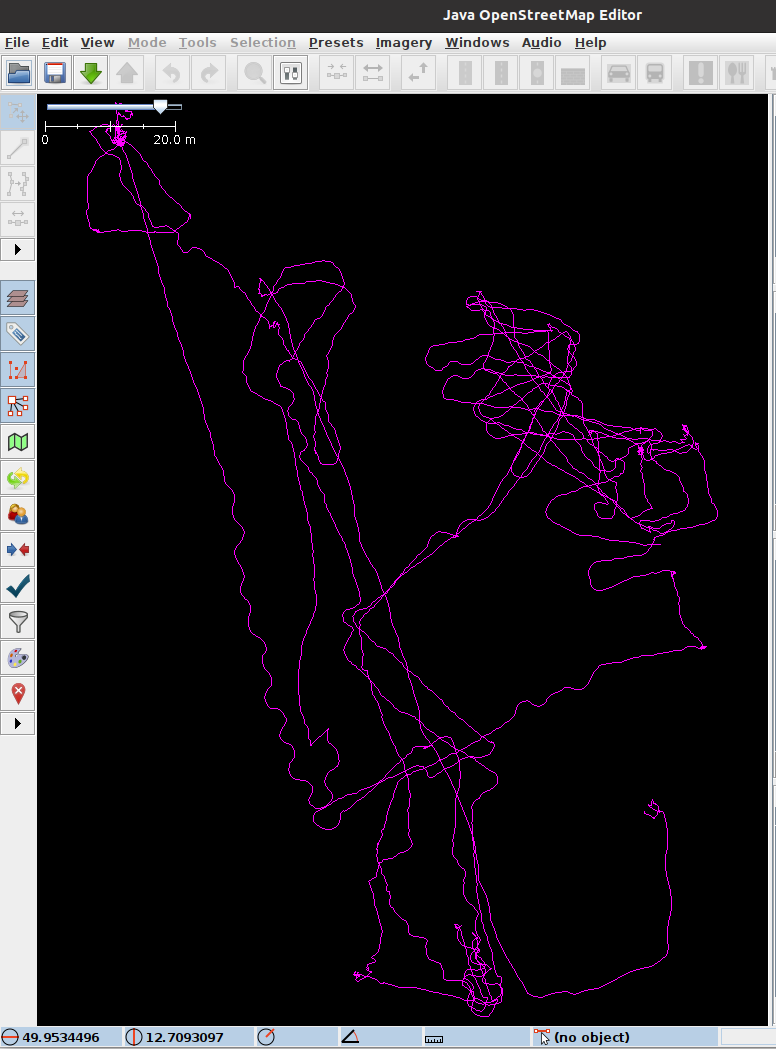Image resolution: width=776 pixels, height=1049 pixels.
Task: Toggle the Validation checkmark panel
Action: 18,586
